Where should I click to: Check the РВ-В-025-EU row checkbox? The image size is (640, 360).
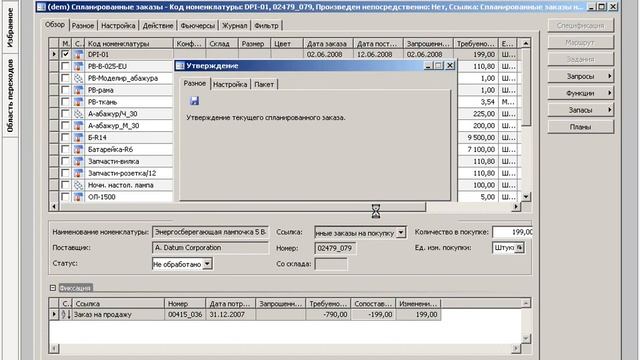click(x=65, y=66)
